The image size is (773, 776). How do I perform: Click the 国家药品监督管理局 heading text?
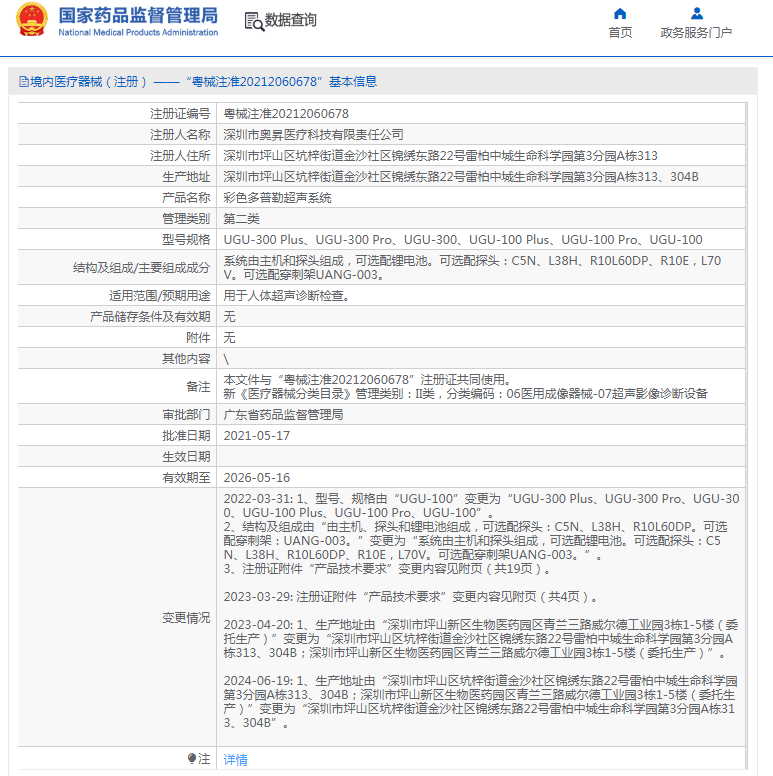(x=138, y=15)
